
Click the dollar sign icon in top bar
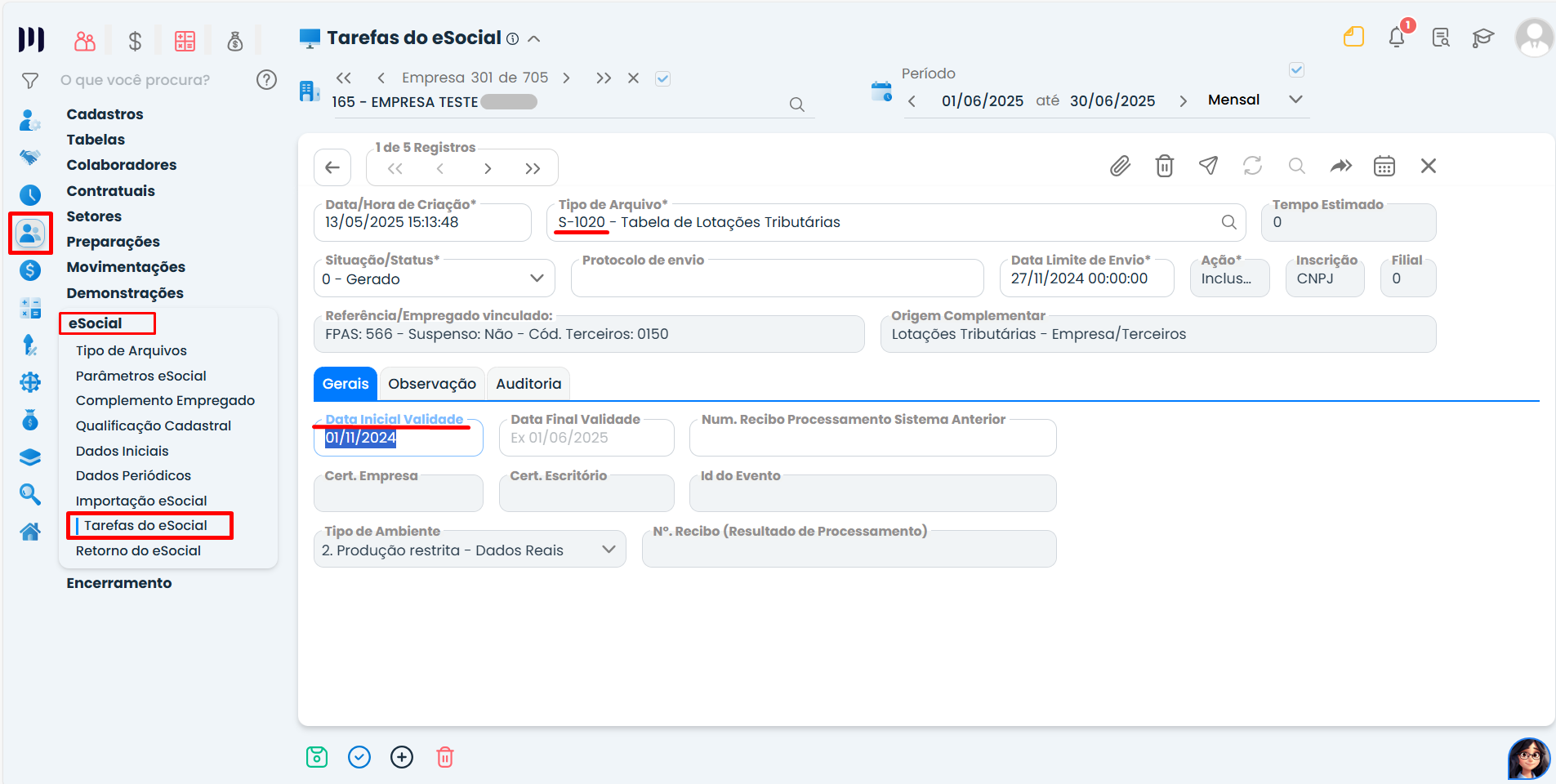[135, 41]
